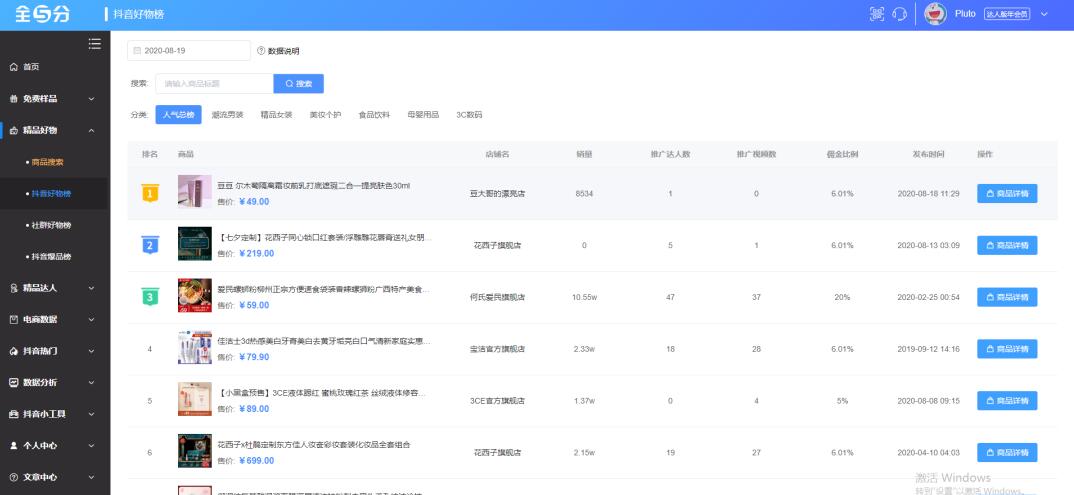Open the user dropdown arrow beside 达人版年会员
Image resolution: width=1074 pixels, height=495 pixels.
click(1044, 14)
